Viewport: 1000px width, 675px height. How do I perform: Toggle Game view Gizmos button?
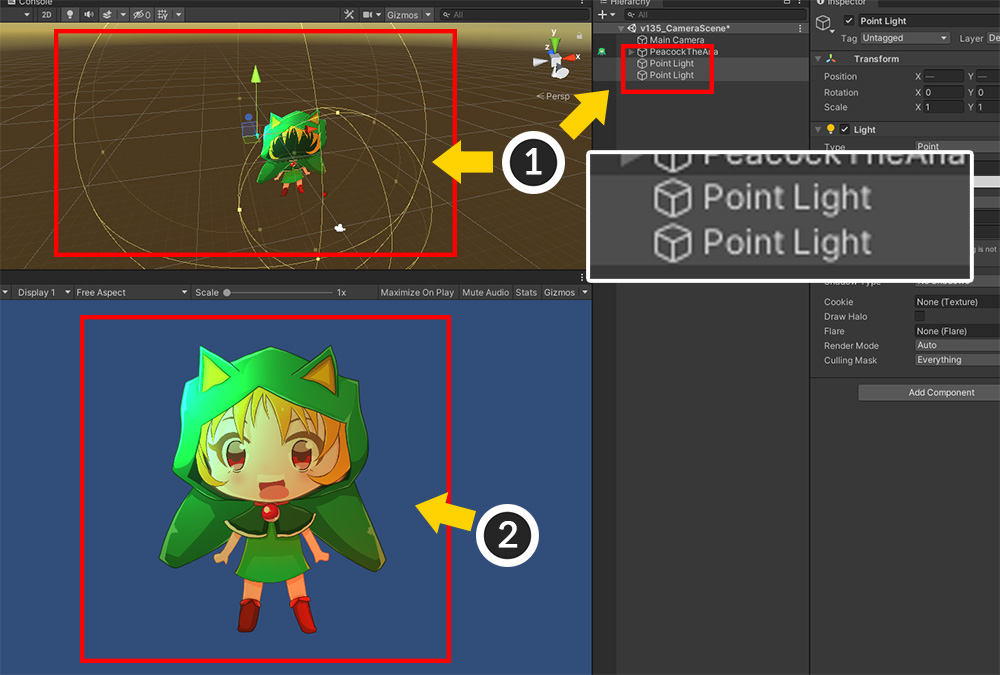(x=559, y=292)
